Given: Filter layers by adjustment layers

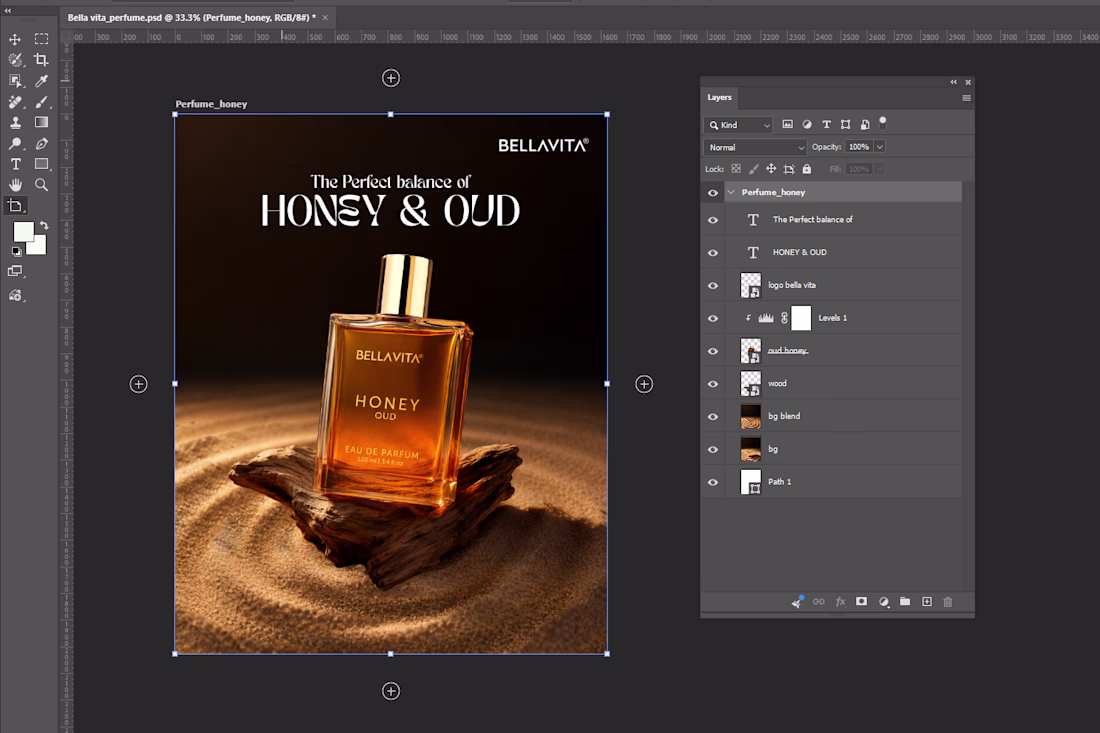Looking at the screenshot, I should pyautogui.click(x=807, y=125).
